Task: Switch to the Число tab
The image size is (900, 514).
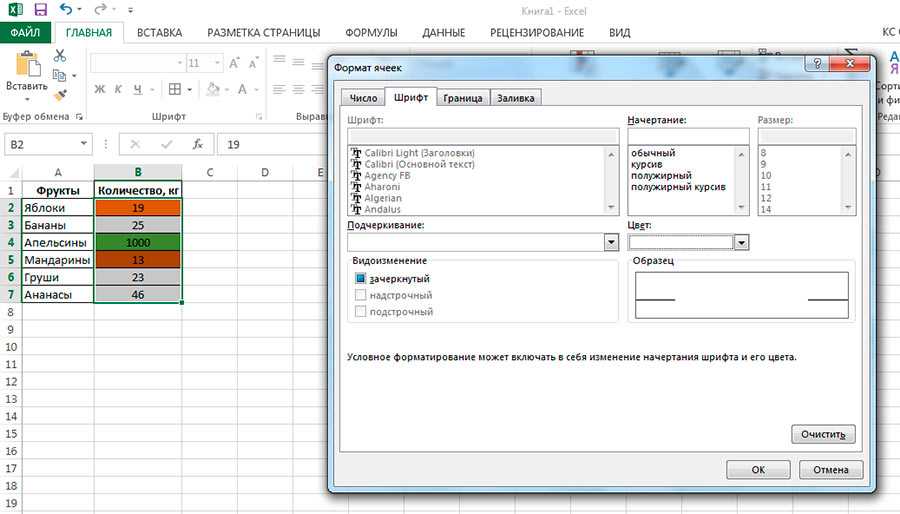Action: coord(363,98)
